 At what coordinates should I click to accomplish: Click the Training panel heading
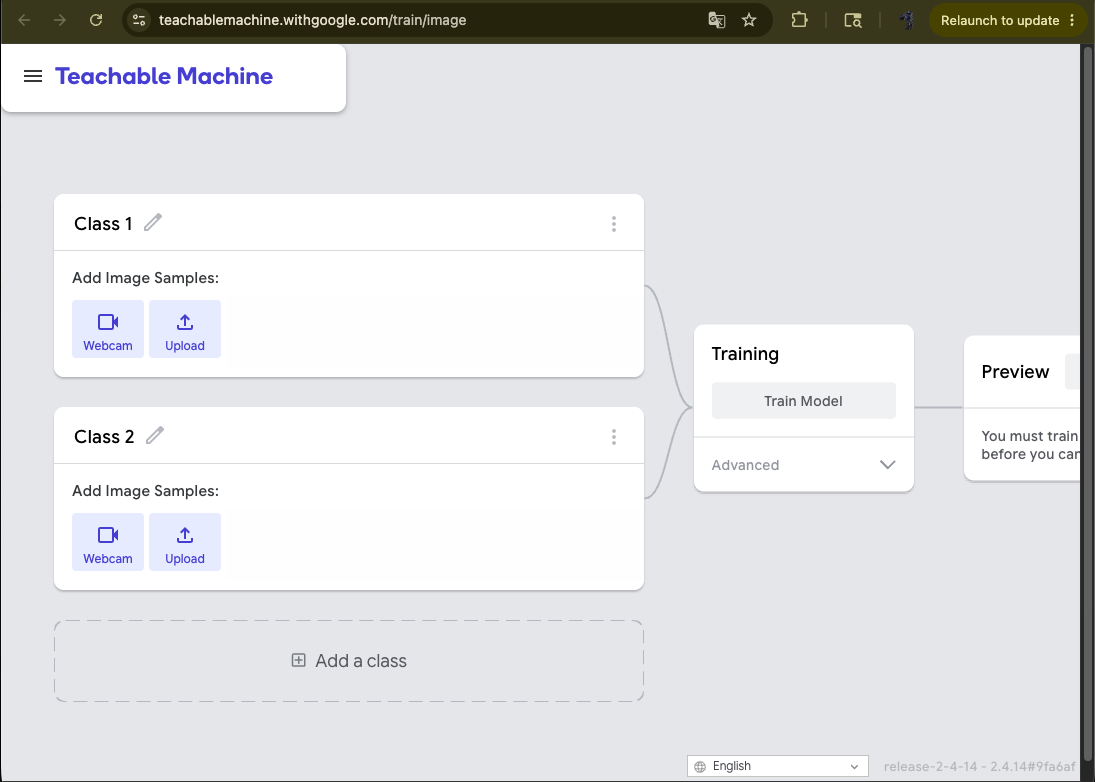point(745,354)
